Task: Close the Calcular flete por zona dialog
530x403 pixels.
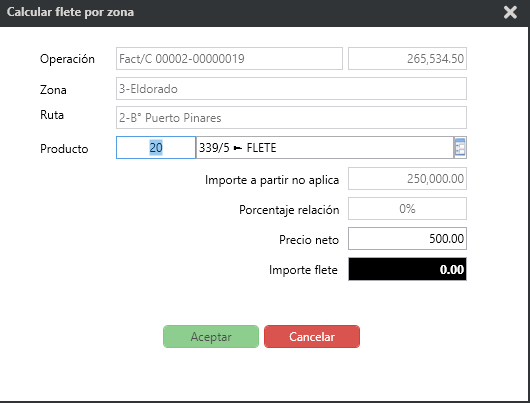Action: click(x=510, y=13)
